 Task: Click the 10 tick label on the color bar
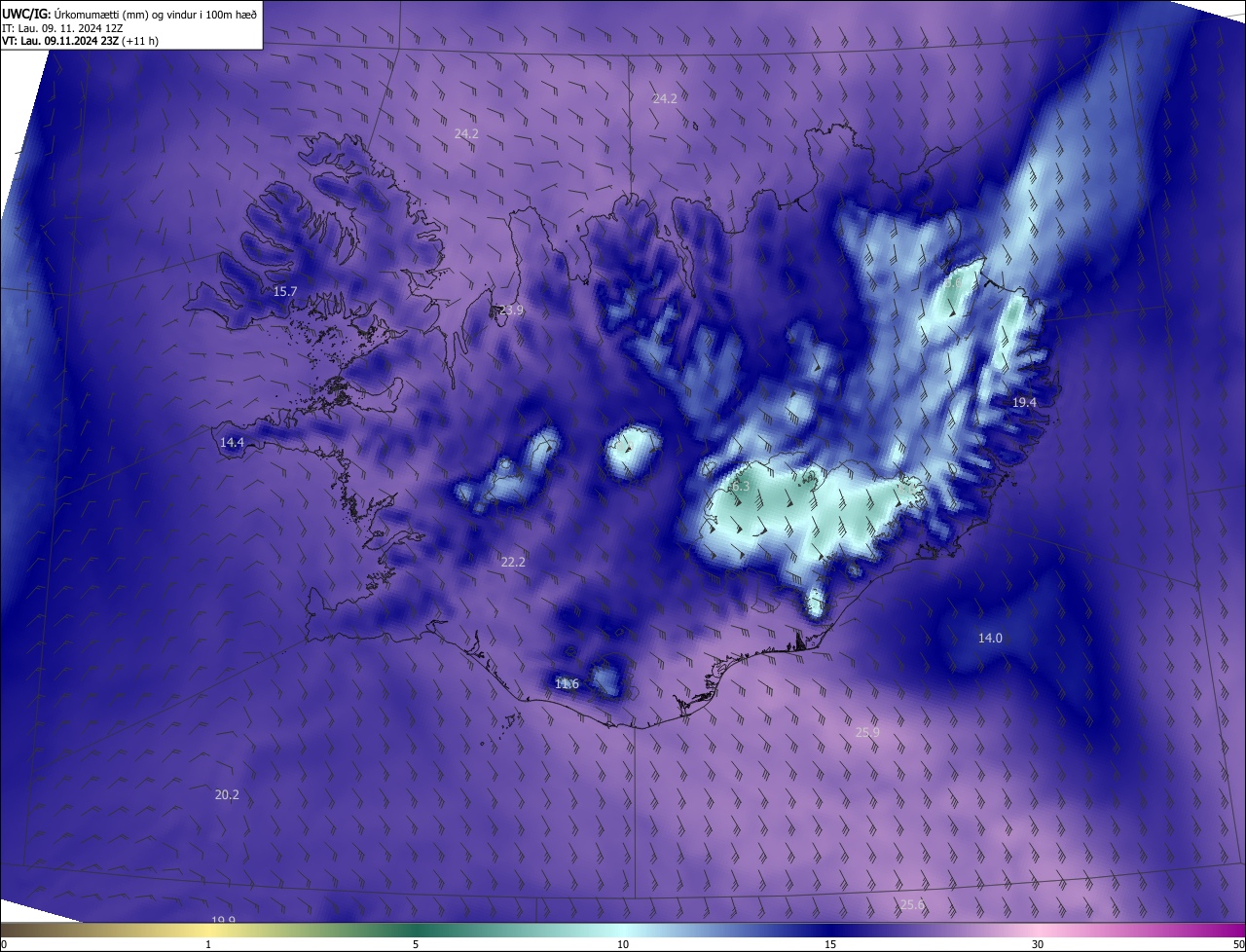coord(623,945)
